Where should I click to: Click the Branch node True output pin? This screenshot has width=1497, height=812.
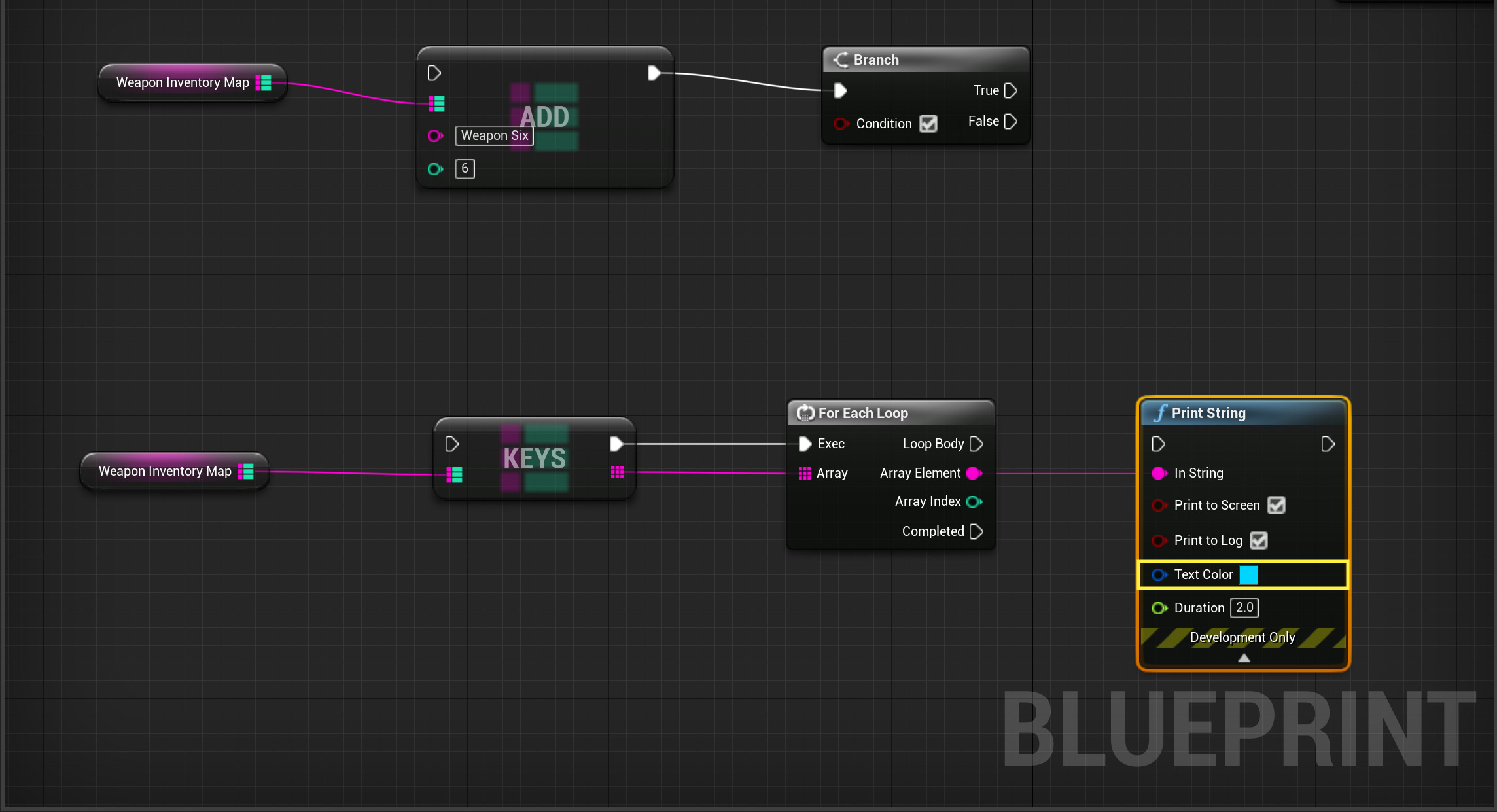(1010, 90)
